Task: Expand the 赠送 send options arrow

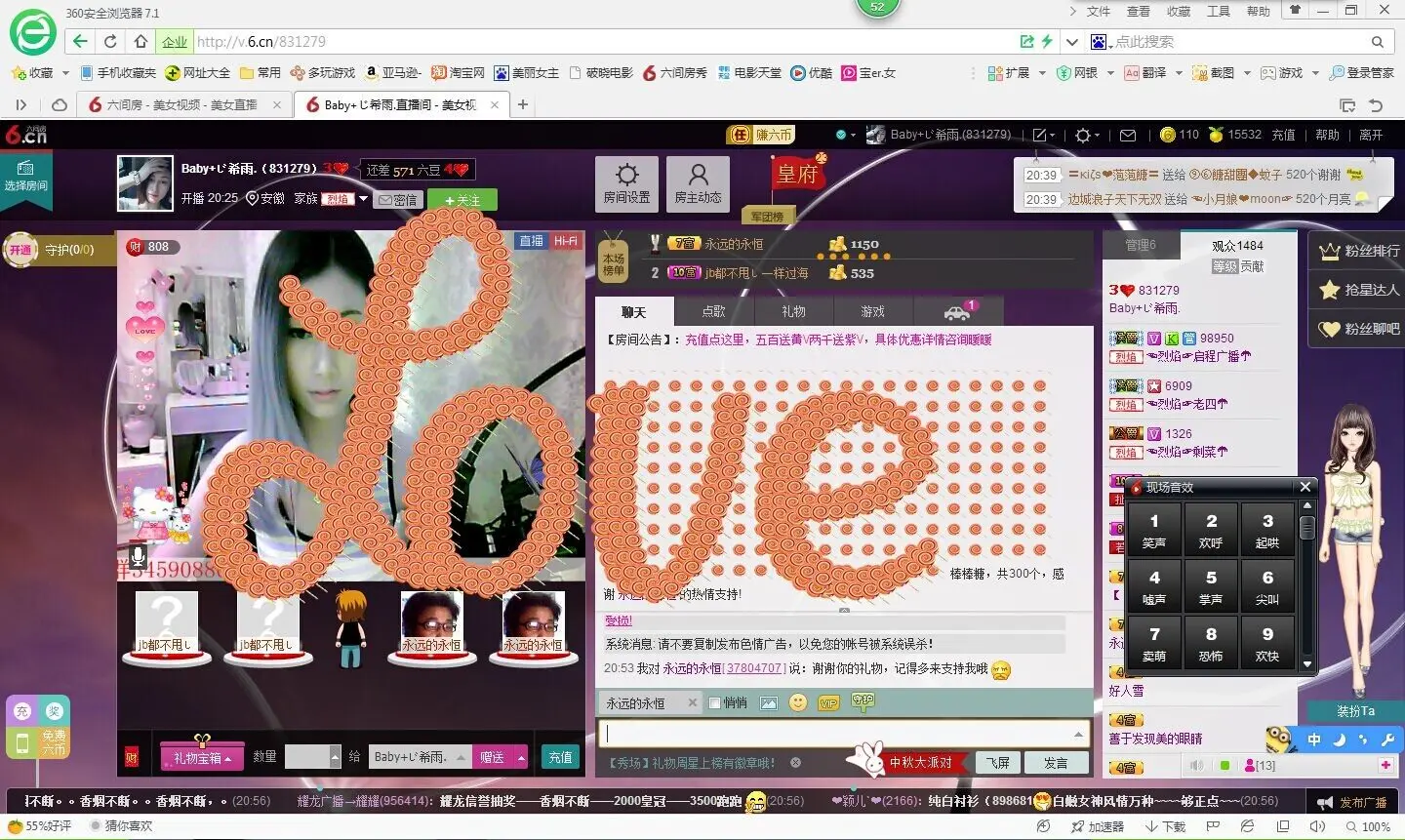Action: point(521,757)
